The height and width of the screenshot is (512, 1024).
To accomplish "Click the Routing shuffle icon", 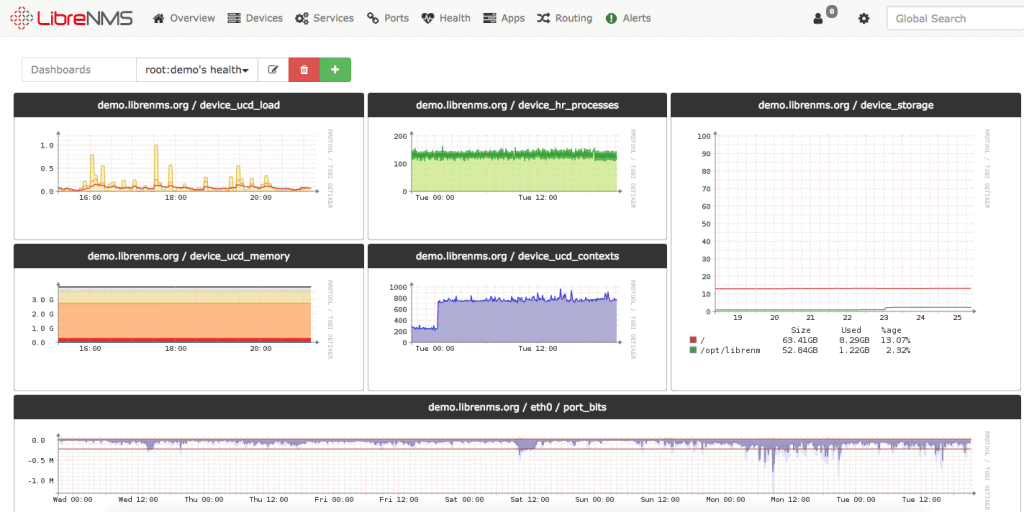I will [543, 18].
